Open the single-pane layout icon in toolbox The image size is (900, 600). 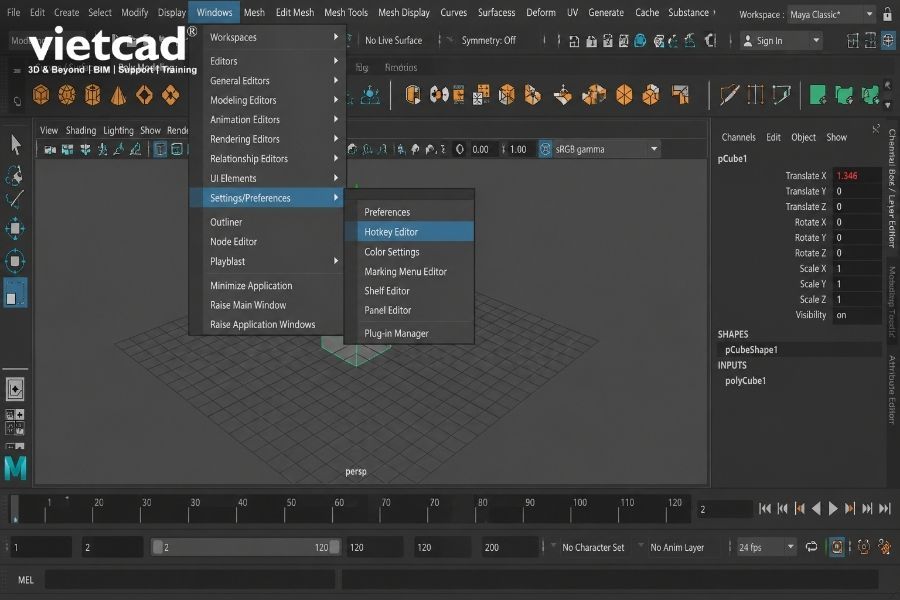(15, 389)
